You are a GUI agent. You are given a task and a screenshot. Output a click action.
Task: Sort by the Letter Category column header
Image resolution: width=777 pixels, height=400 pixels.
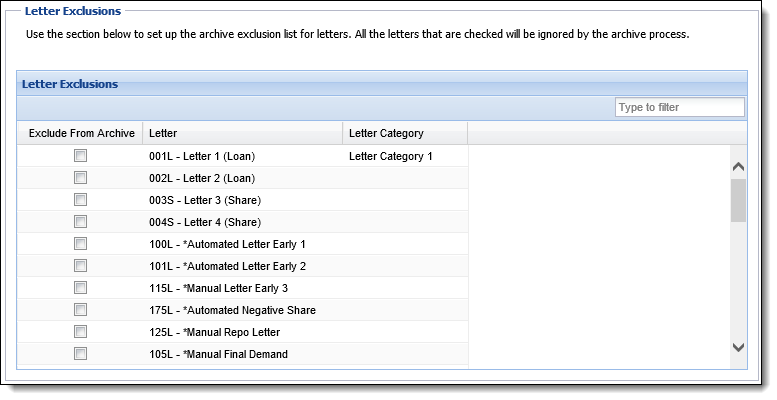(x=405, y=133)
